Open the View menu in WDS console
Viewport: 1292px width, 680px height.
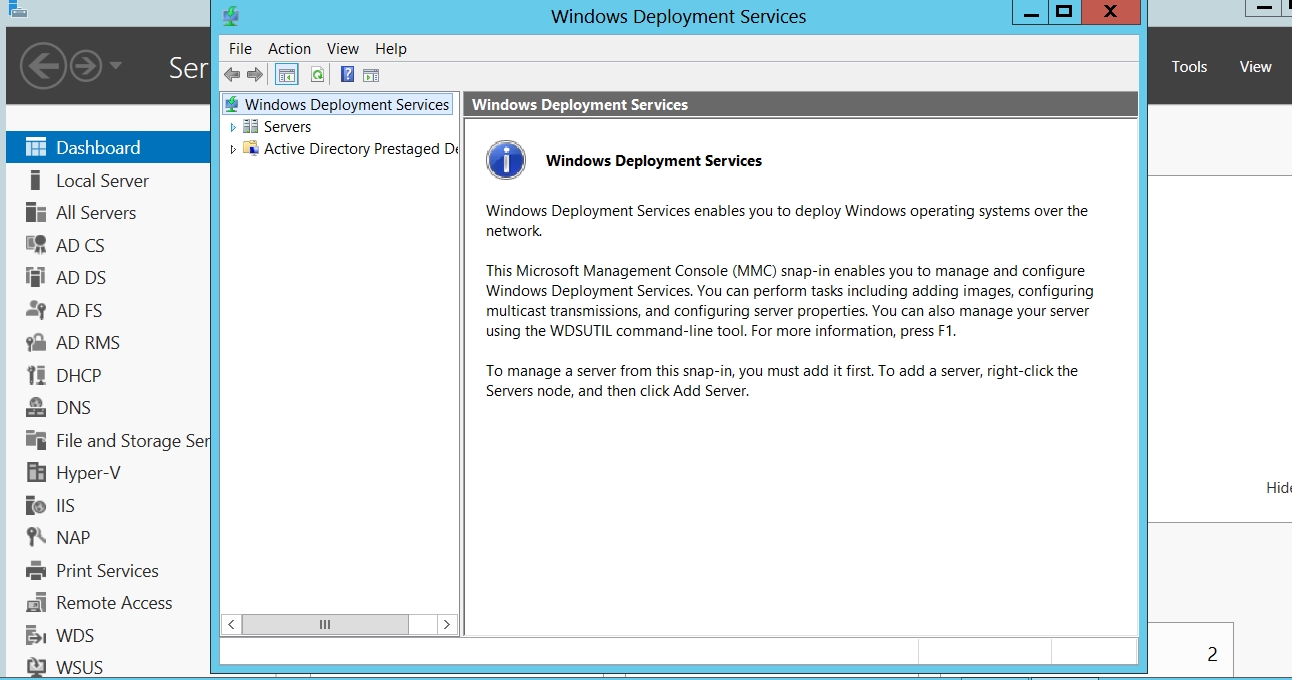342,49
